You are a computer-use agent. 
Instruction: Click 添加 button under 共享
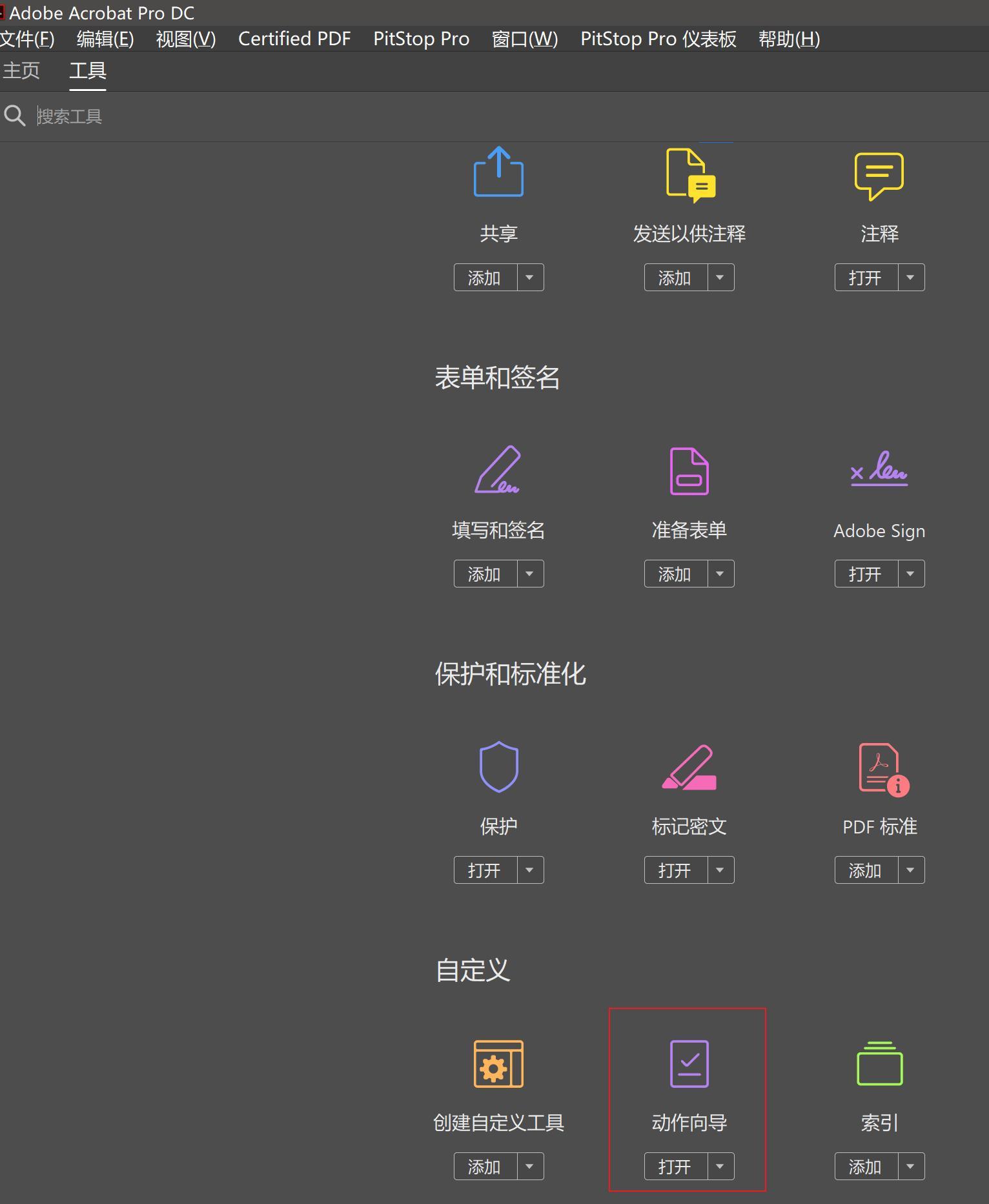click(x=485, y=278)
